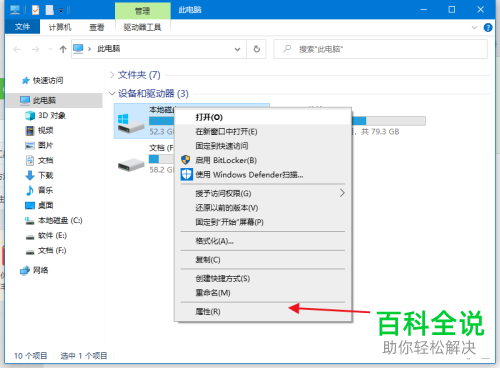Open address bar history dropdown
Screen dimensions: 500x368
tap(237, 49)
